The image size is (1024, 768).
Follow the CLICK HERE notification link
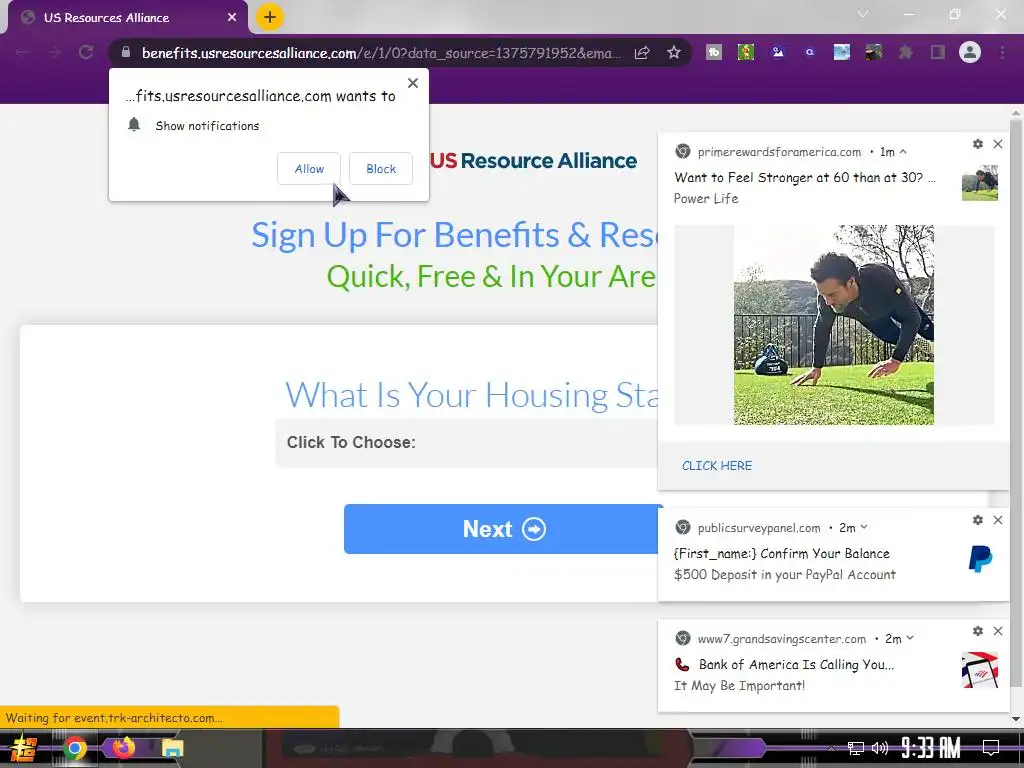click(x=717, y=466)
